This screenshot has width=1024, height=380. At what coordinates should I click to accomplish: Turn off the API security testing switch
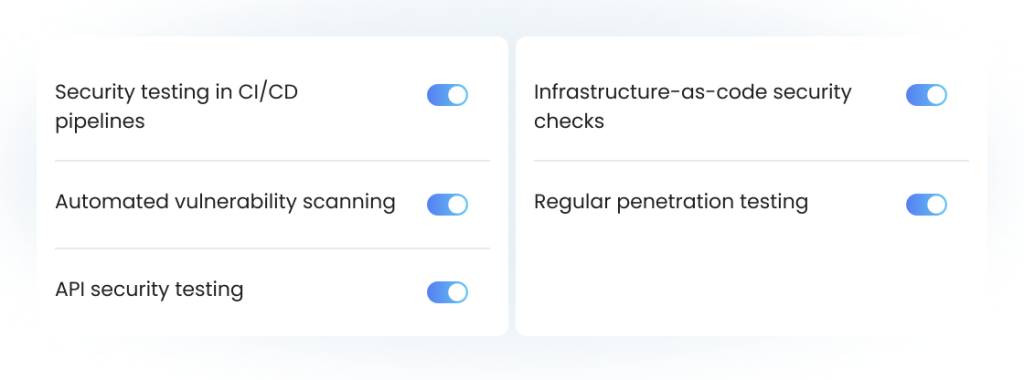point(447,292)
